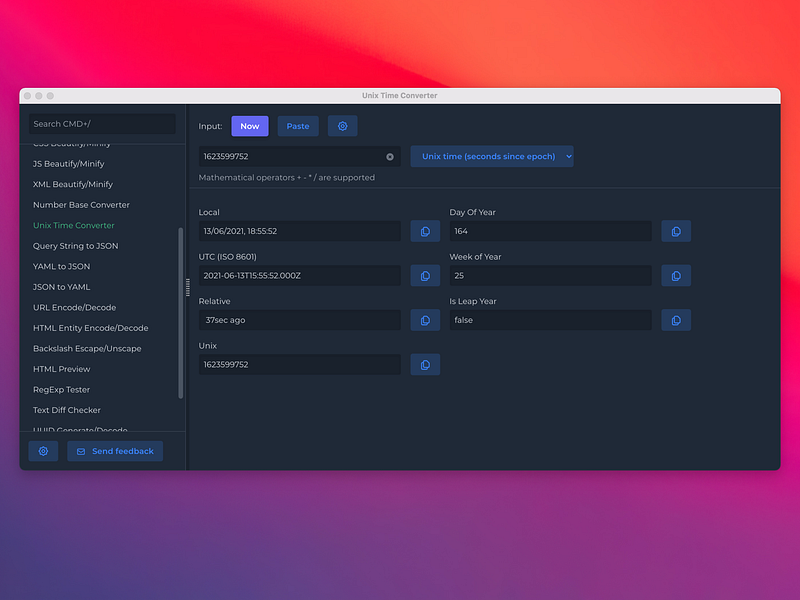Copy the Is Leap Year value
Viewport: 800px width, 600px height.
(x=676, y=320)
